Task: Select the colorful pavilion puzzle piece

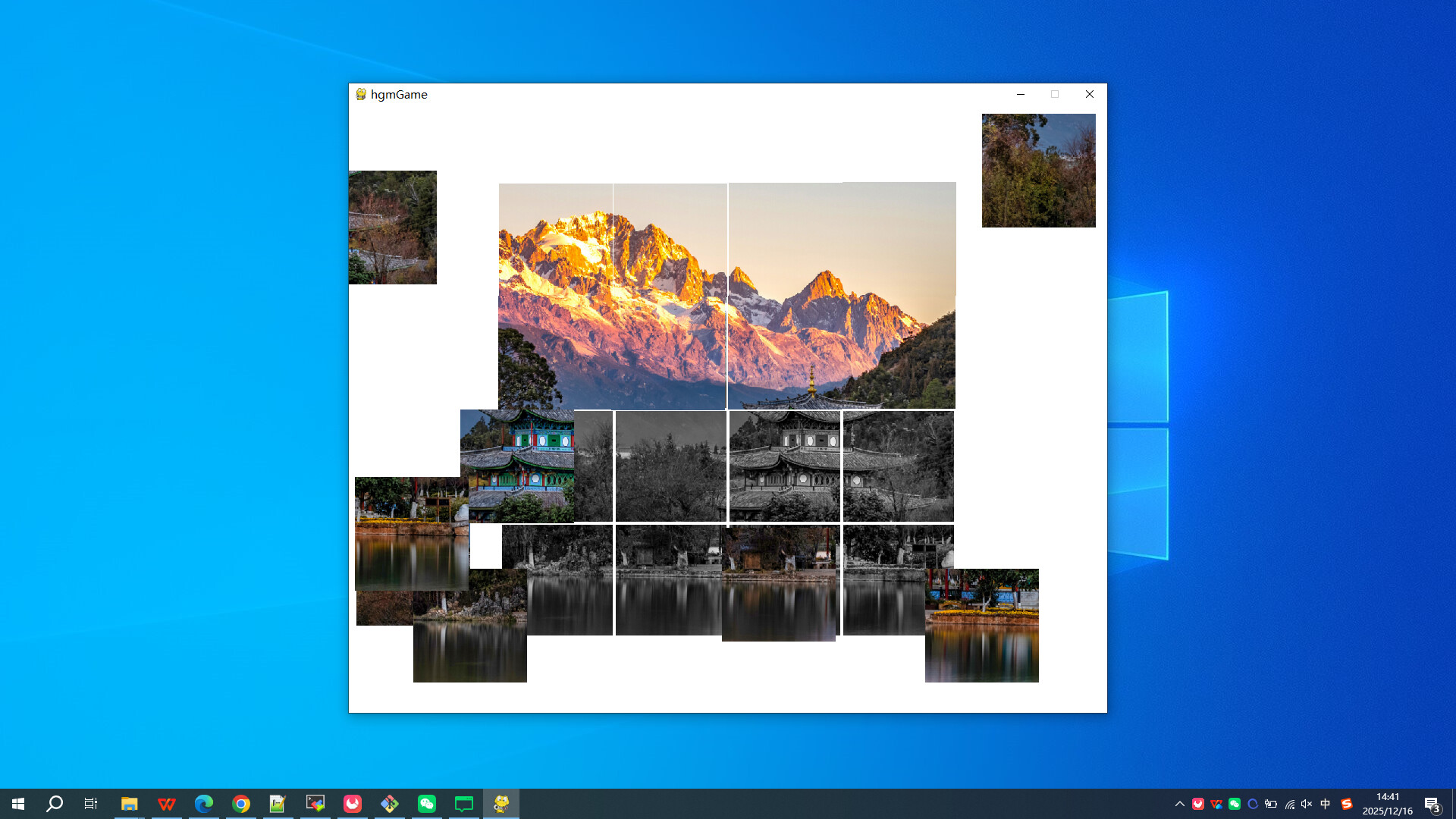Action: [519, 465]
